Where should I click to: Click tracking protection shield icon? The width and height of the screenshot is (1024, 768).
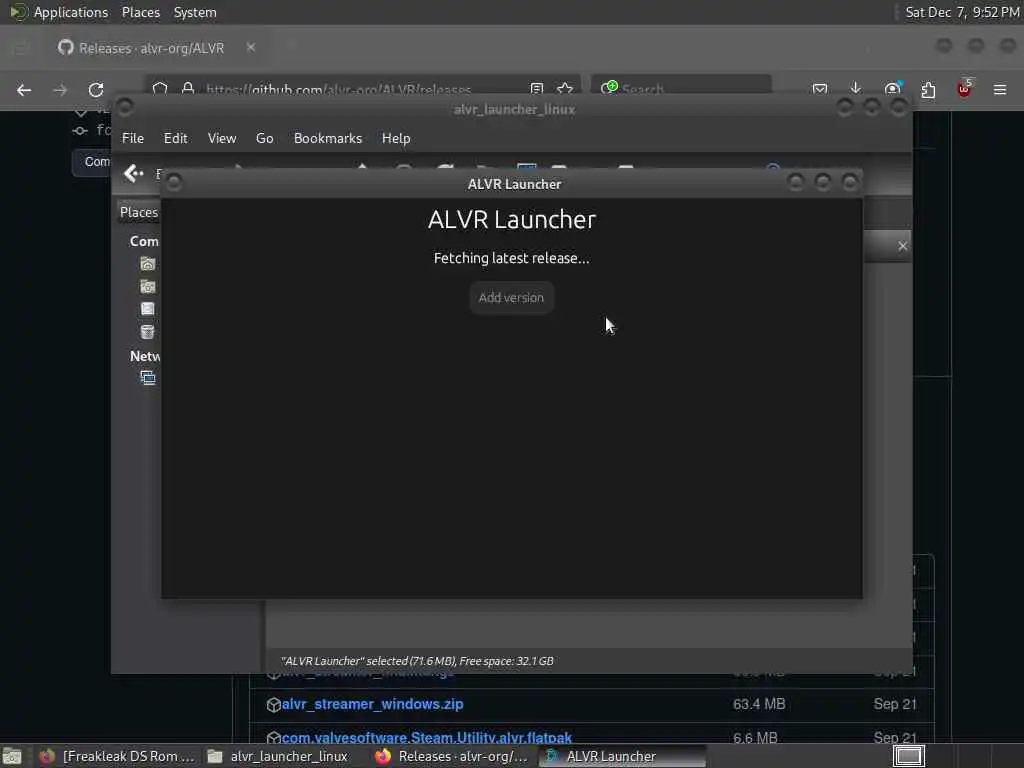pyautogui.click(x=160, y=89)
